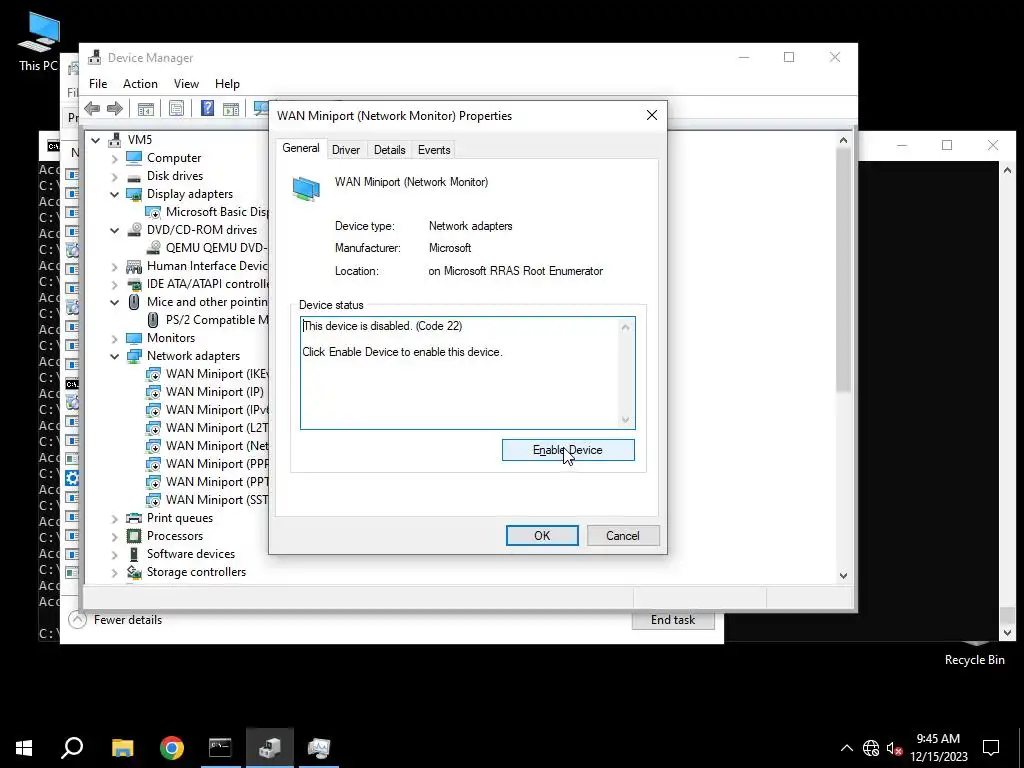Viewport: 1024px width, 768px height.
Task: Expand the Computer node
Action: tap(114, 159)
